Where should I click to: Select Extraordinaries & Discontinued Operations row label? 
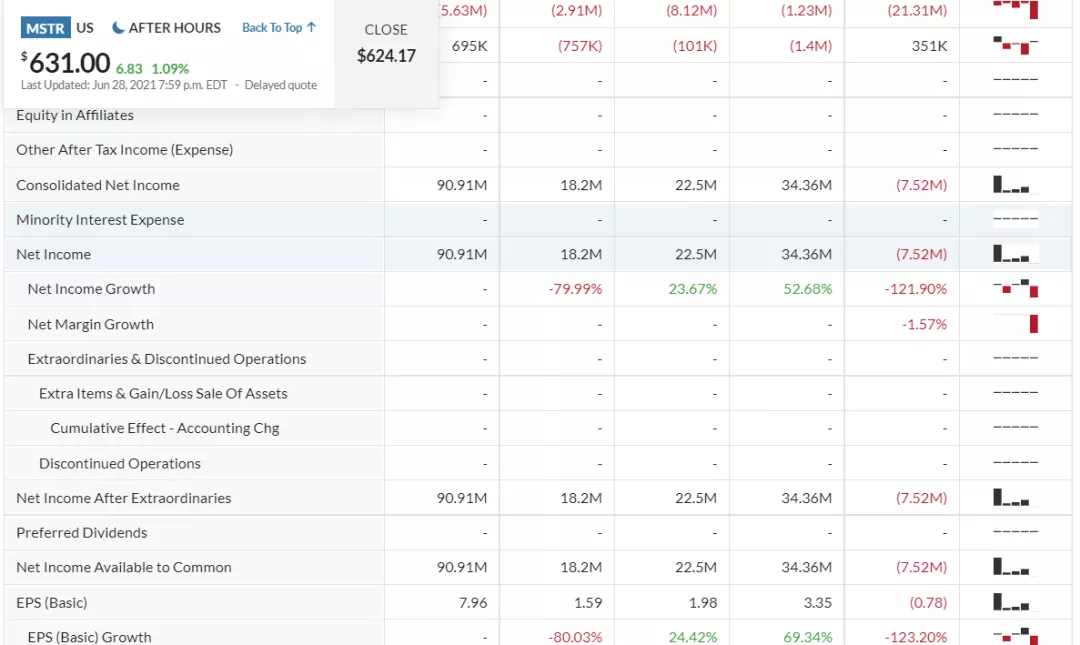tap(167, 359)
